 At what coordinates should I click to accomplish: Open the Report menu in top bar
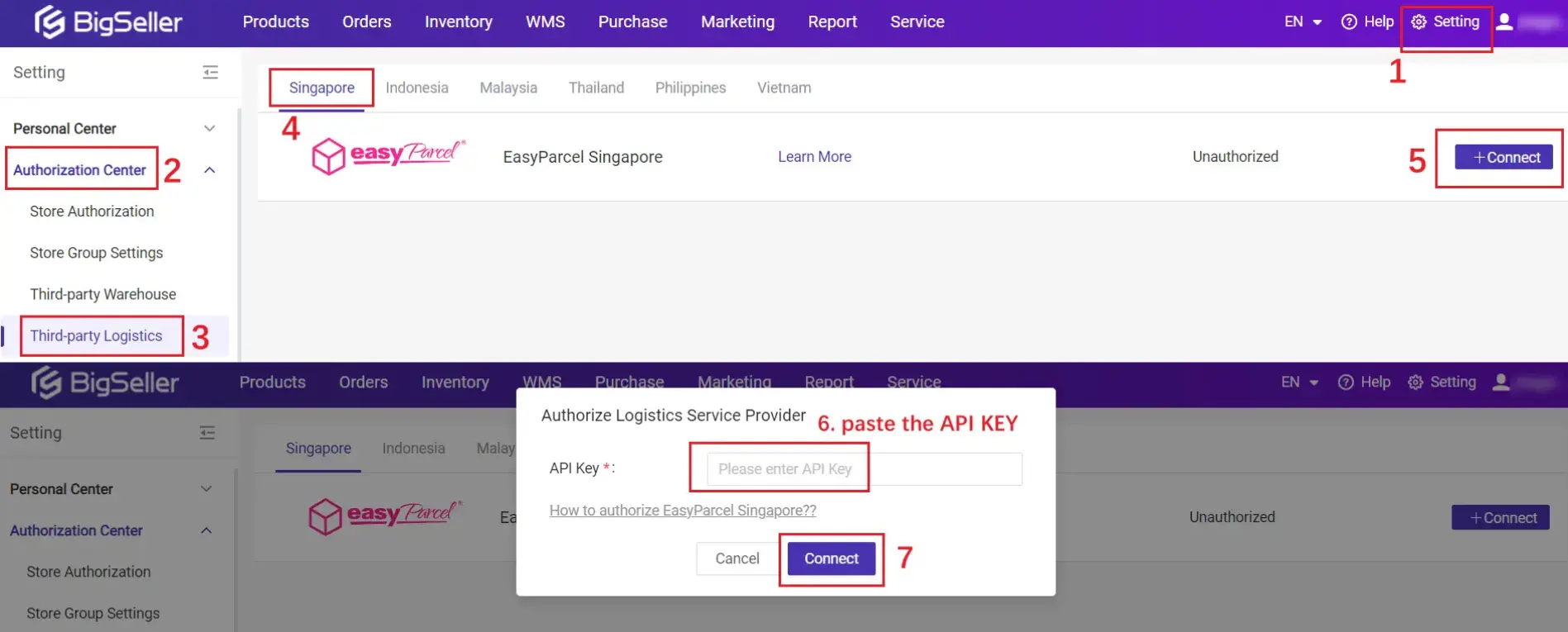(x=832, y=22)
